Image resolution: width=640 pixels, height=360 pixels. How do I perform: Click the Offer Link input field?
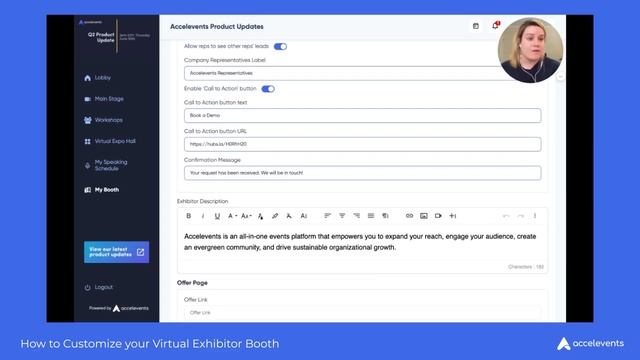[x=362, y=313]
